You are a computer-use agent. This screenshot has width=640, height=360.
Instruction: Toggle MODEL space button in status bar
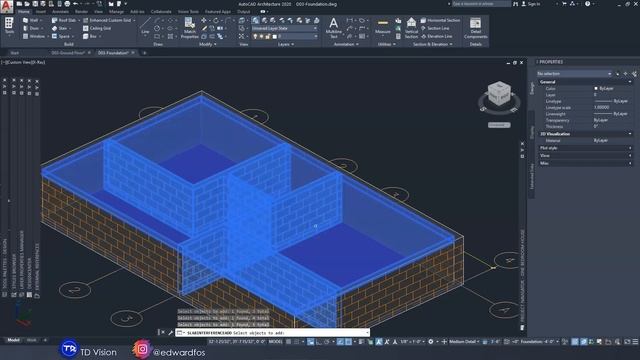[x=276, y=342]
